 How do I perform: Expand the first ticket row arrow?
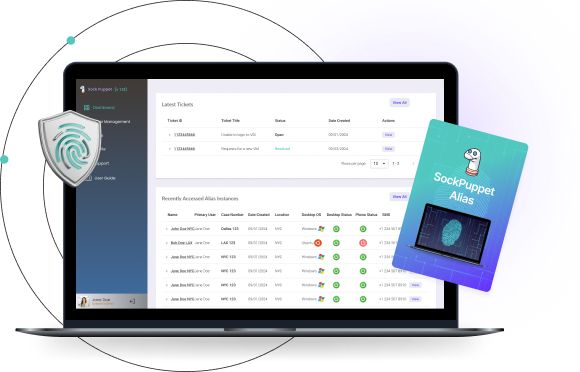coord(170,135)
